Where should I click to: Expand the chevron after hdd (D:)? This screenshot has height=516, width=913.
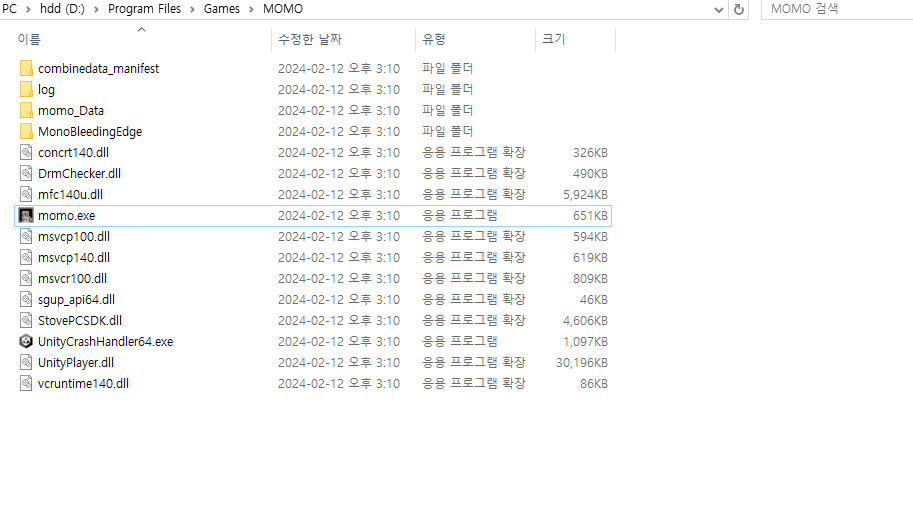(x=96, y=9)
